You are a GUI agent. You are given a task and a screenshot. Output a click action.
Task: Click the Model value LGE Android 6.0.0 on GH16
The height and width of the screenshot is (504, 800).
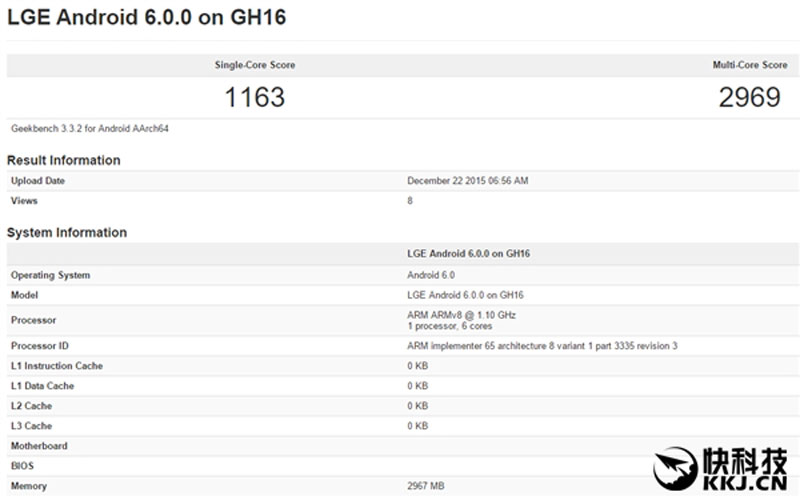point(465,295)
